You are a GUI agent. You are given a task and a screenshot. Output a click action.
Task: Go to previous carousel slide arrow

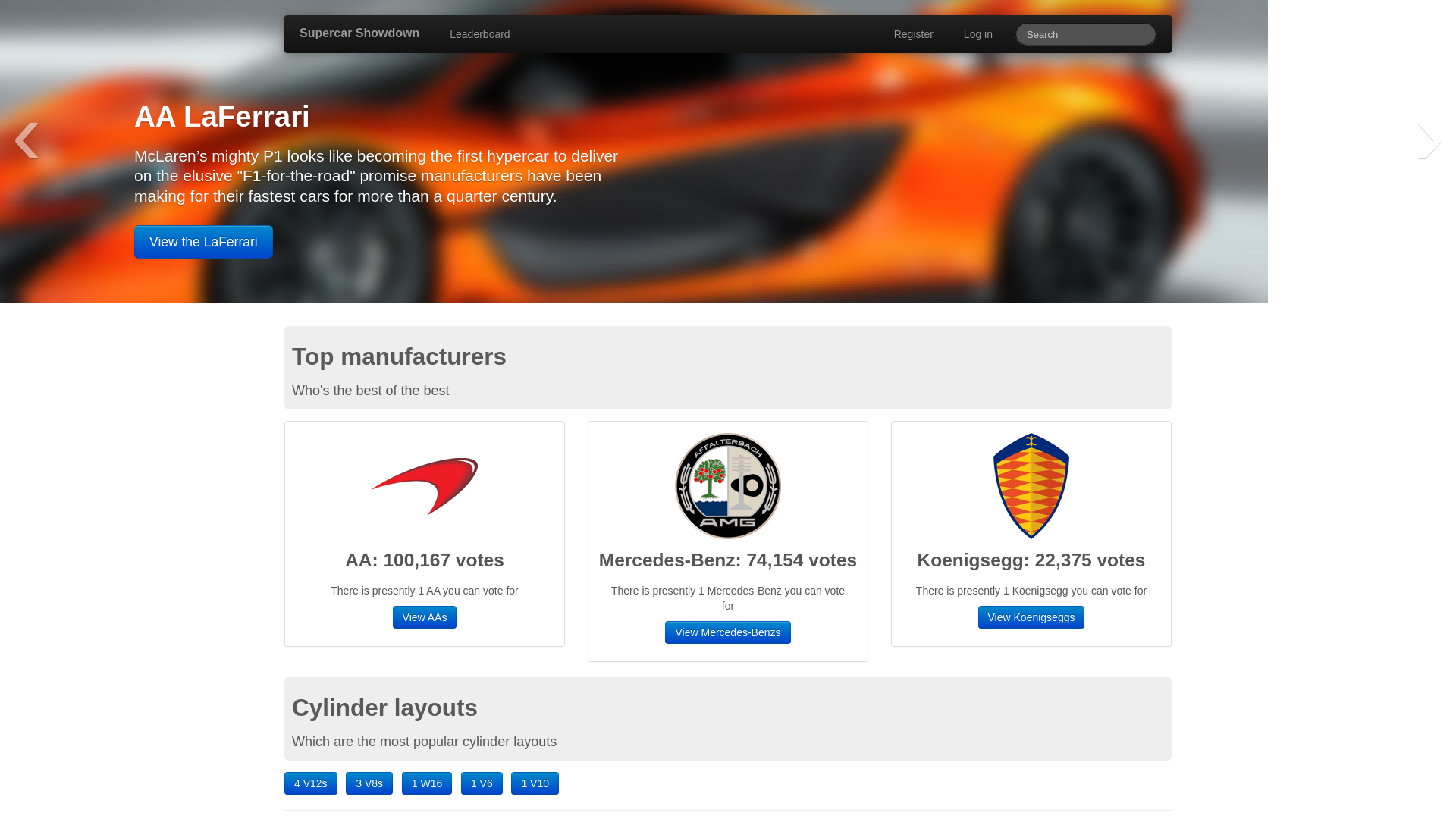pos(27,141)
